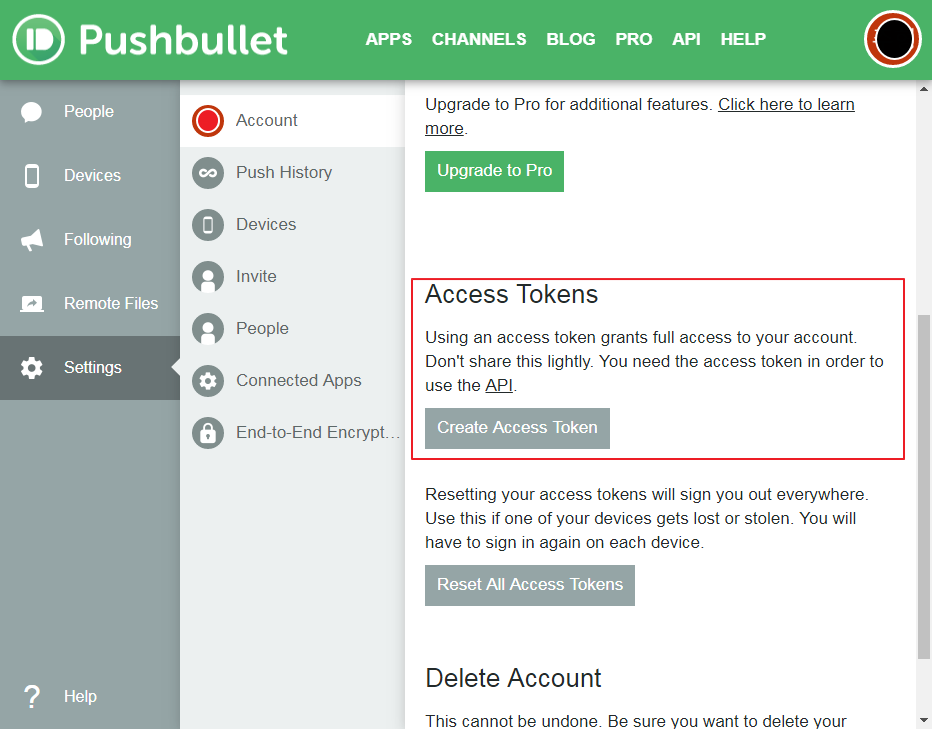Click the Connected Apps gear icon
Viewport: 932px width, 729px height.
click(208, 381)
